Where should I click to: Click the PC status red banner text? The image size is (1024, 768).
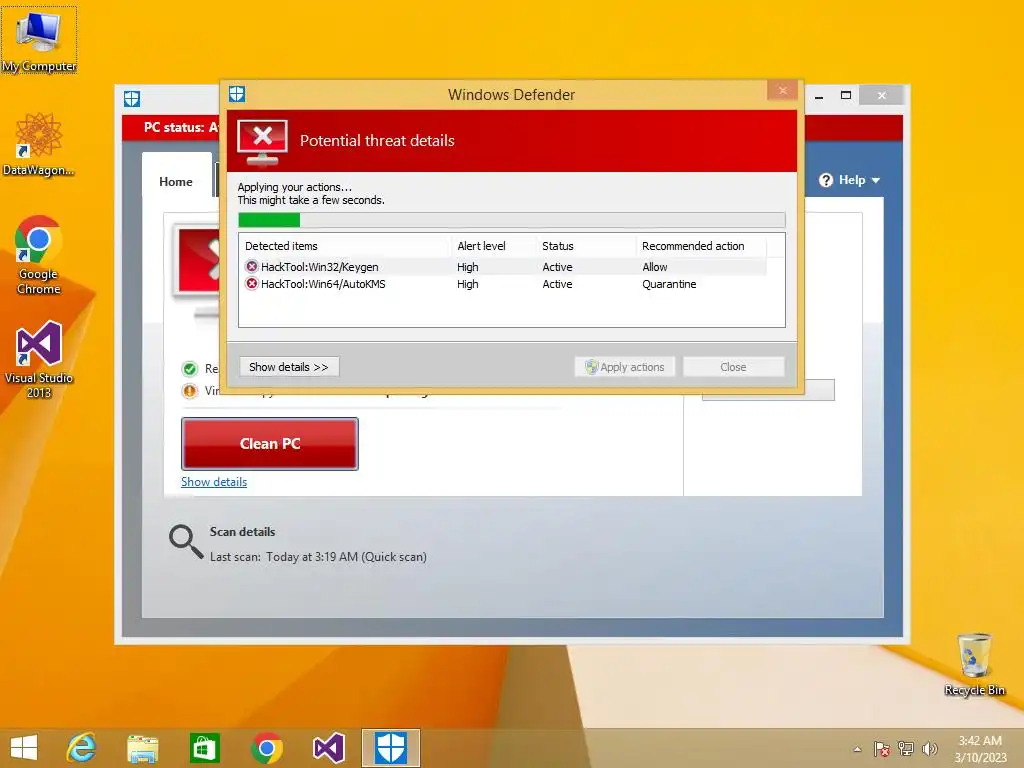tap(181, 127)
